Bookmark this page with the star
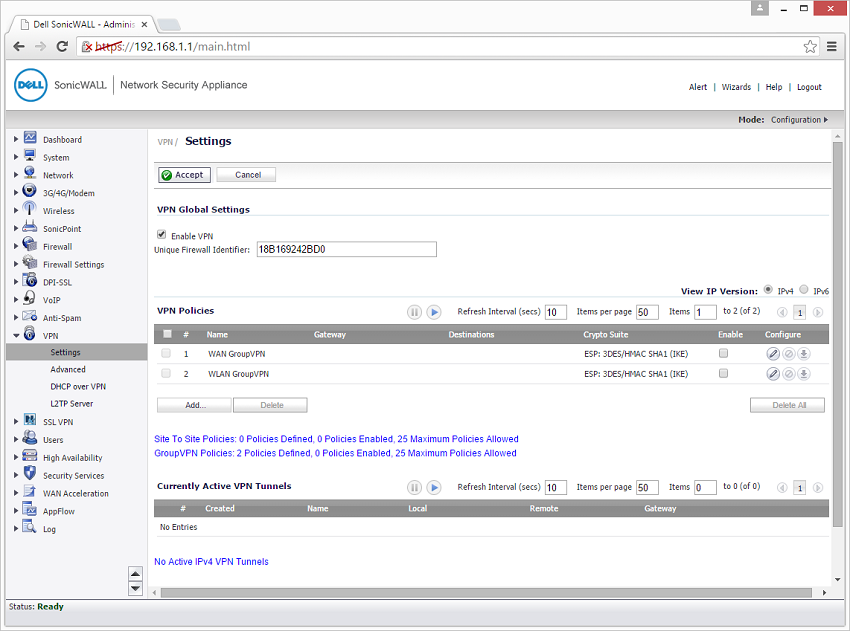 click(810, 47)
